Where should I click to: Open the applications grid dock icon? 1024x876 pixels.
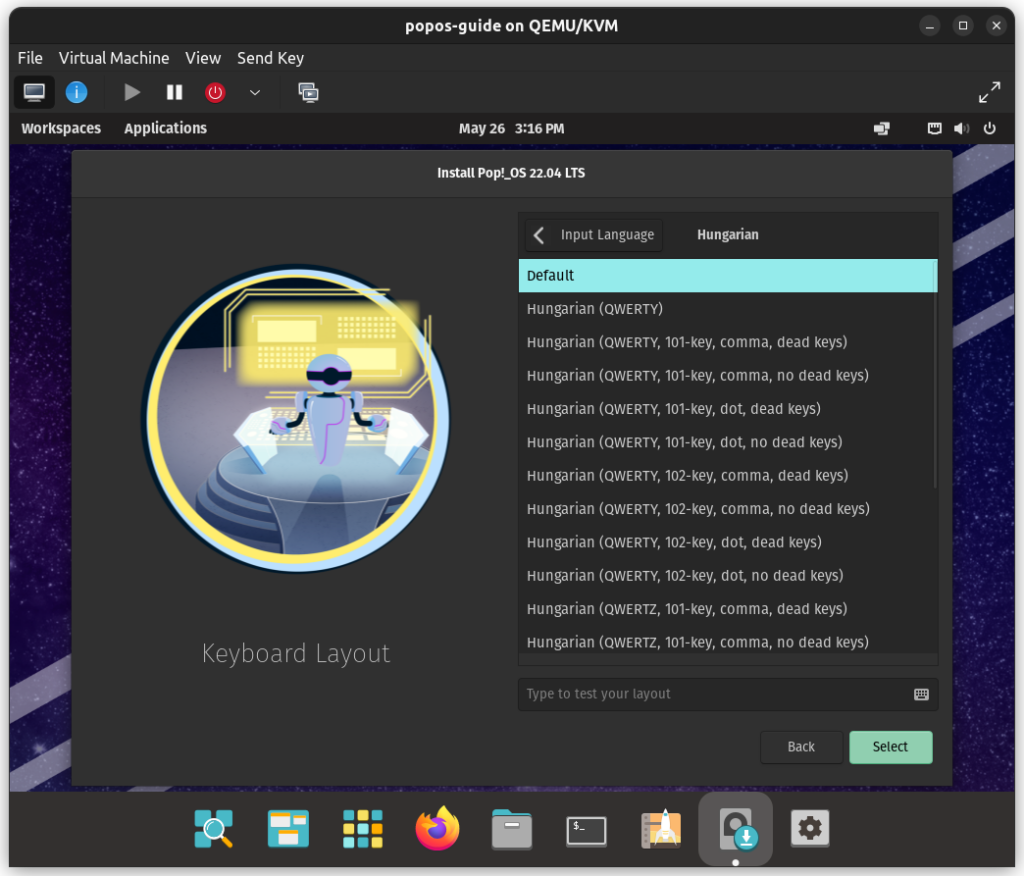[x=362, y=828]
